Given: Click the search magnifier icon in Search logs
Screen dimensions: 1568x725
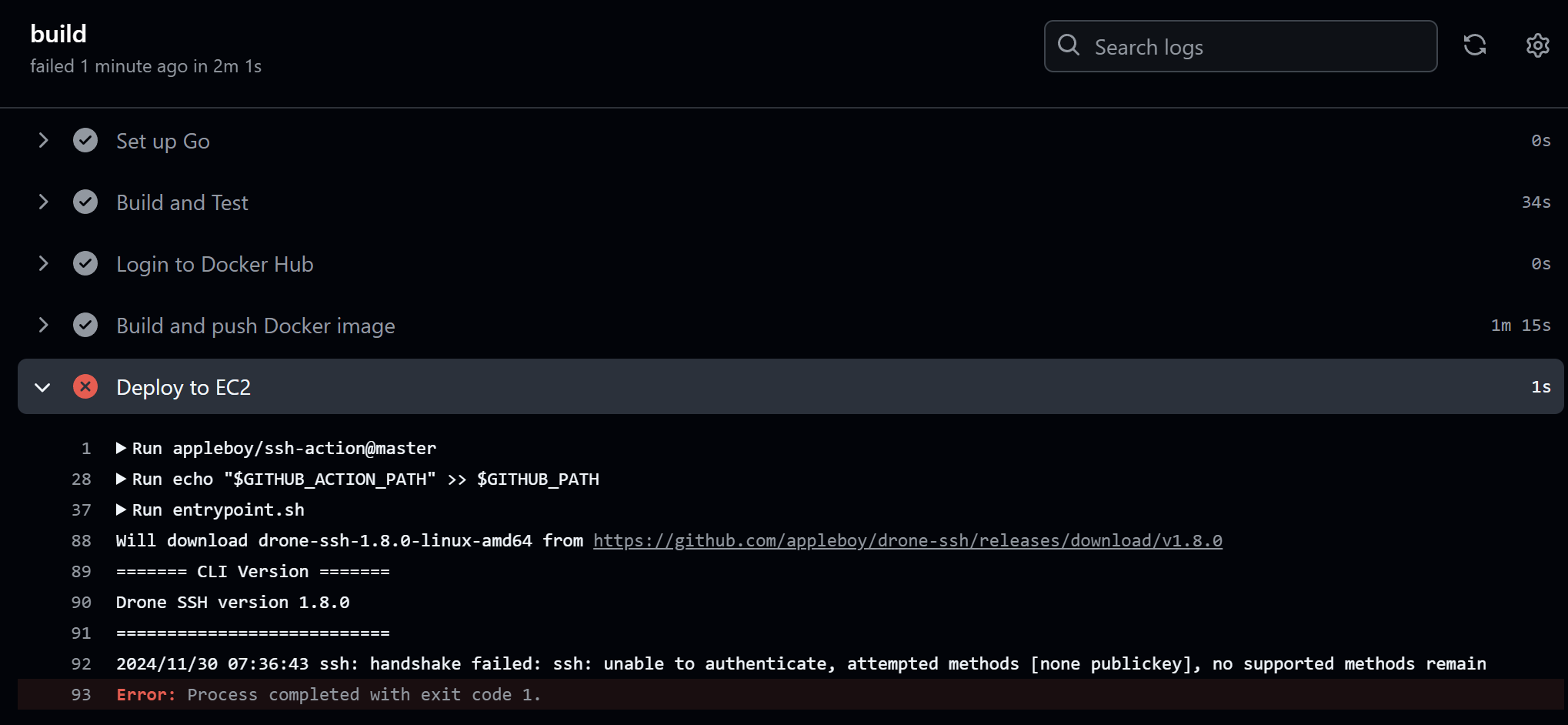Looking at the screenshot, I should point(1068,45).
